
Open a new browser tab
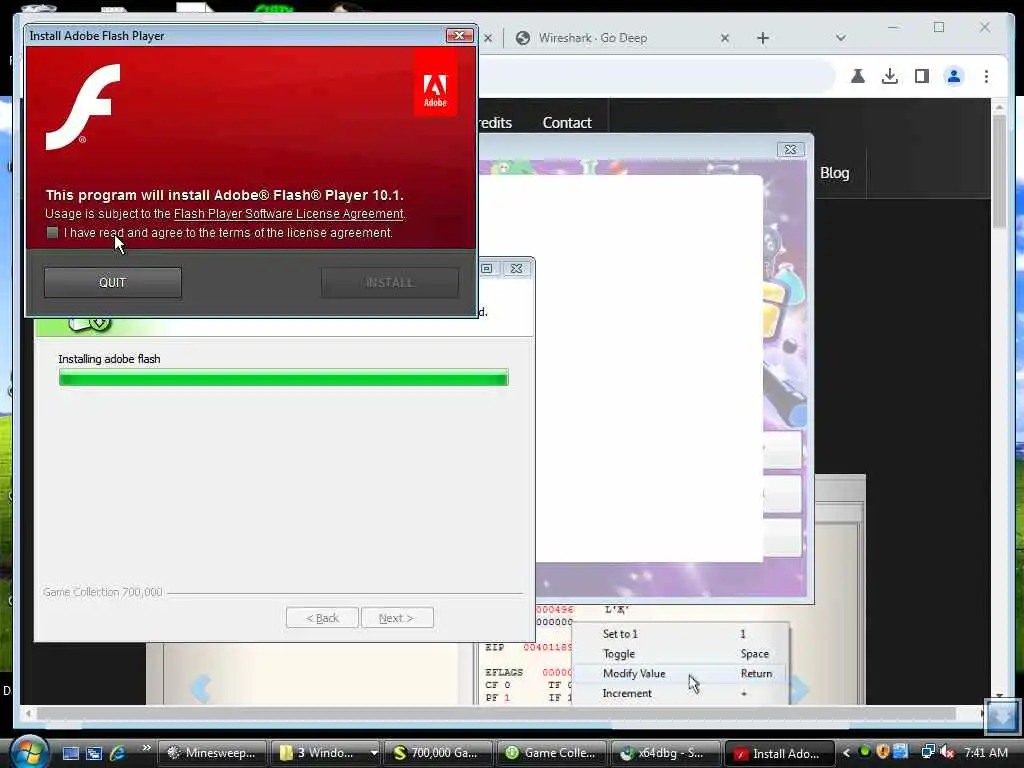point(763,38)
